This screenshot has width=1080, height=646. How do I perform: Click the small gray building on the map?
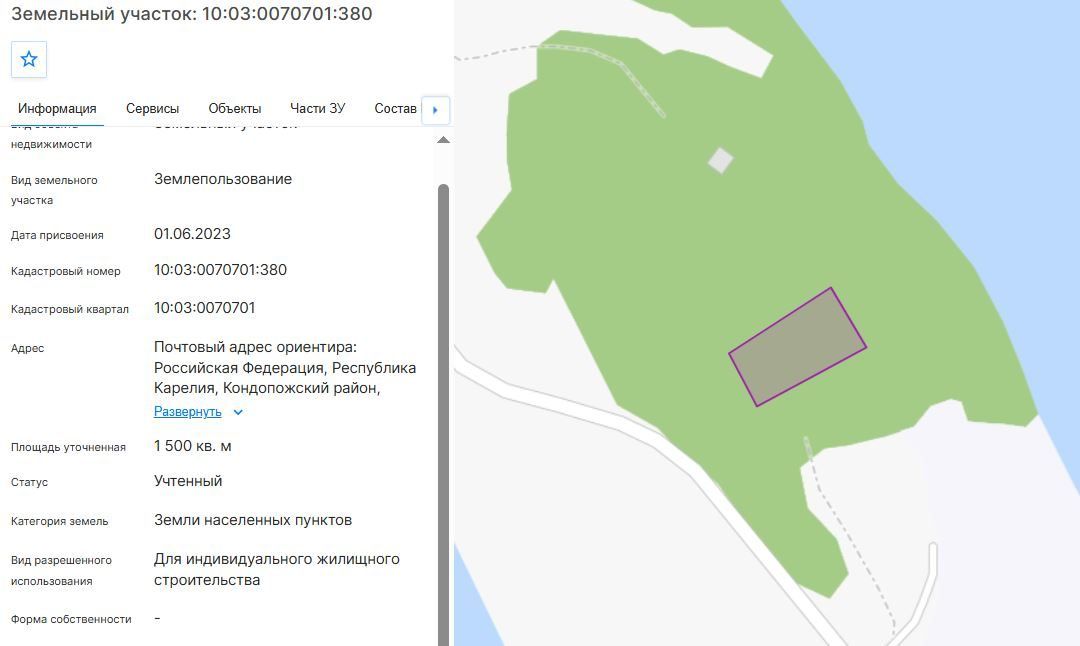[720, 160]
